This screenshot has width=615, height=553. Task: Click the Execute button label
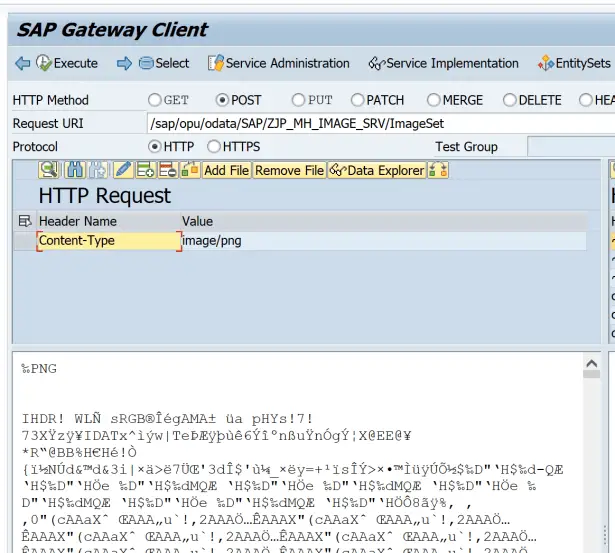click(76, 63)
